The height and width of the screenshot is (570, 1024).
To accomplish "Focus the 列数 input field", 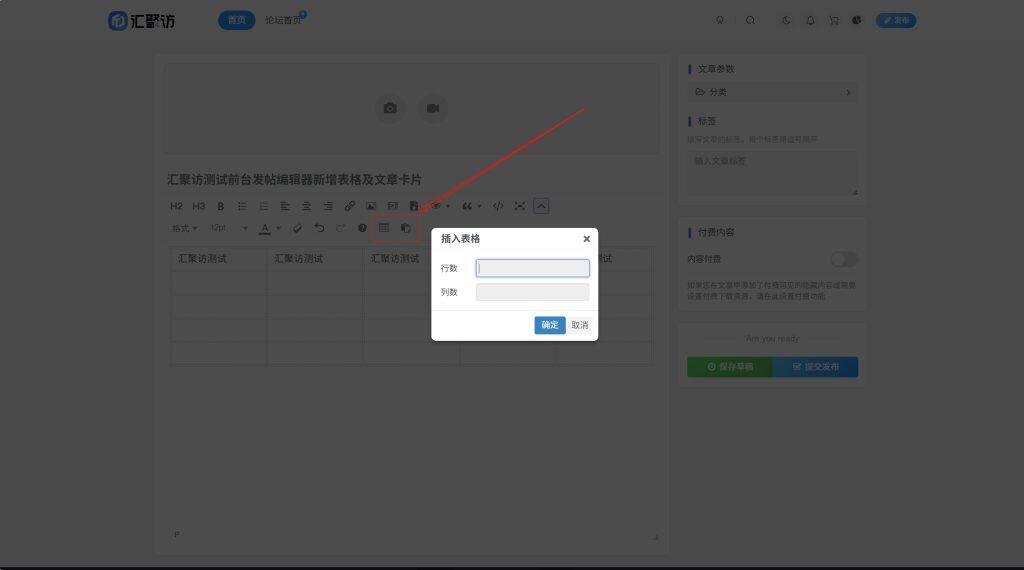I will (532, 292).
